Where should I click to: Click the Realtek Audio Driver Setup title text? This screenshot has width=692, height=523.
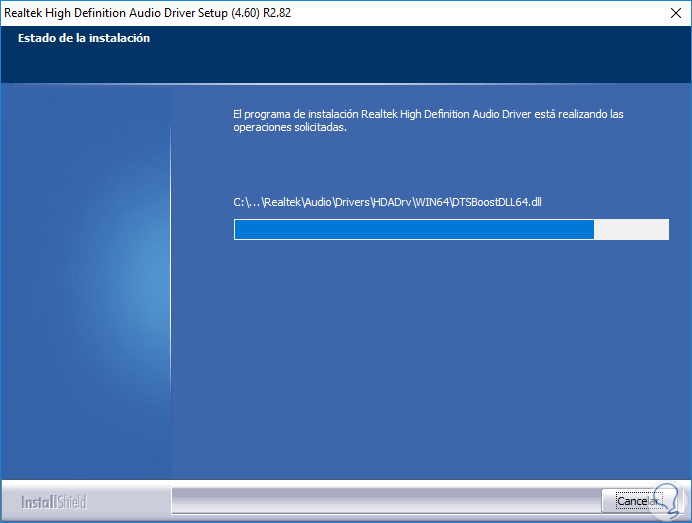click(147, 13)
